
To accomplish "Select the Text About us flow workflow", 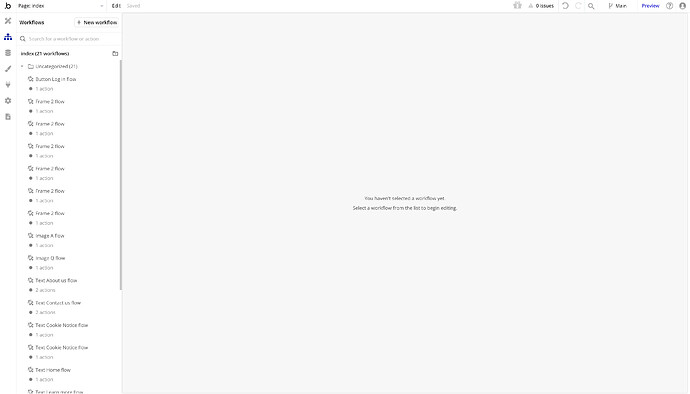I will pyautogui.click(x=56, y=280).
